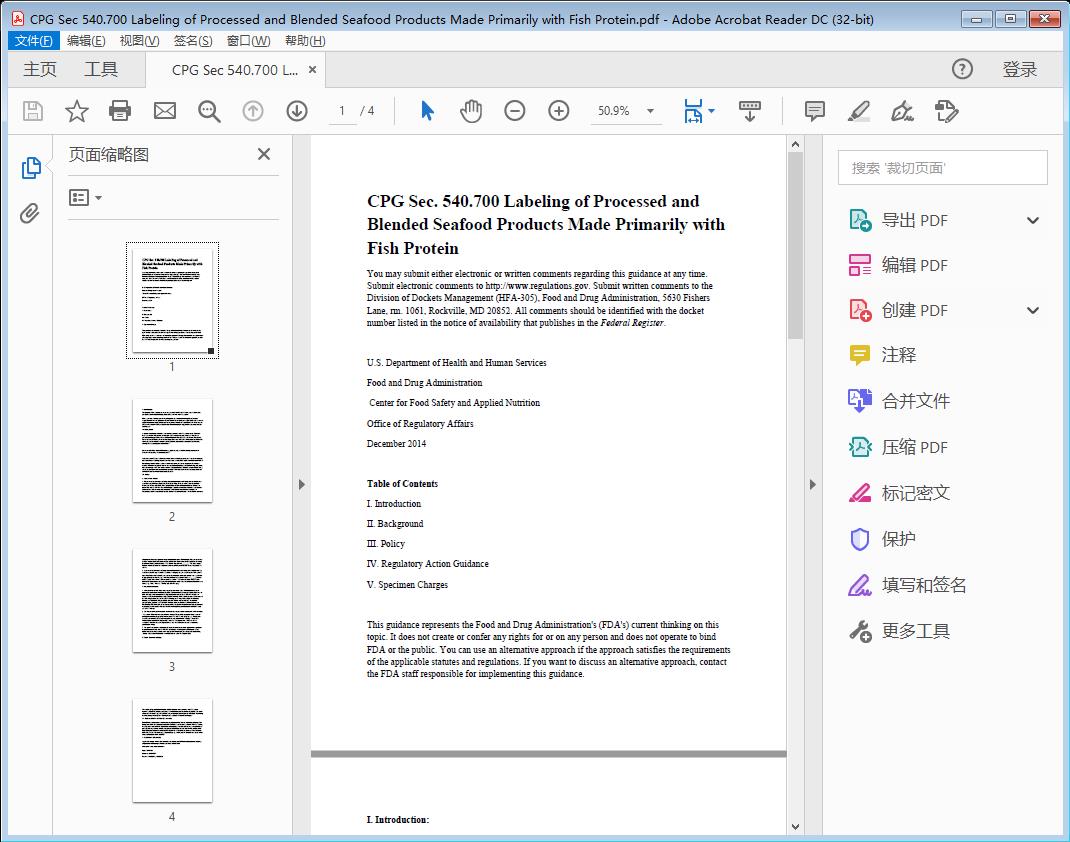Send file by email envelope icon
This screenshot has height=842, width=1070.
(165, 111)
